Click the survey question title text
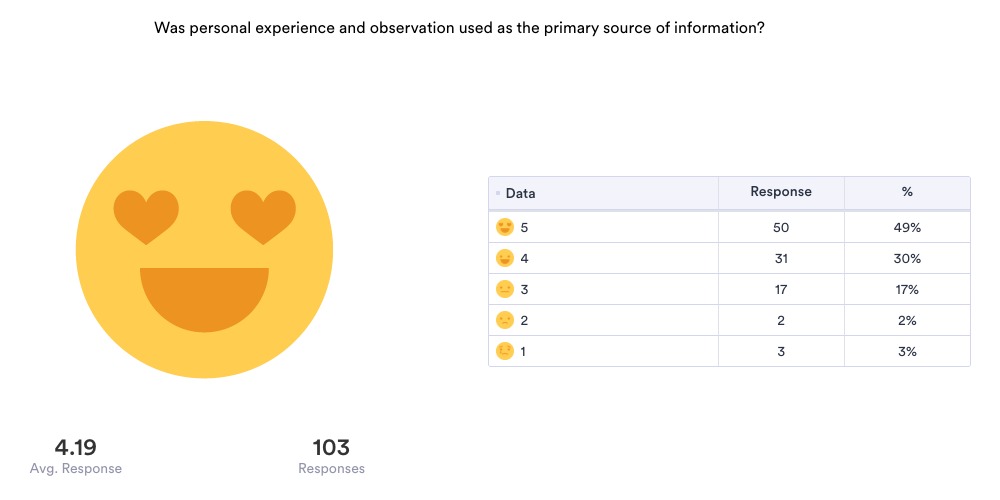This screenshot has width=1000, height=500. pyautogui.click(x=459, y=28)
